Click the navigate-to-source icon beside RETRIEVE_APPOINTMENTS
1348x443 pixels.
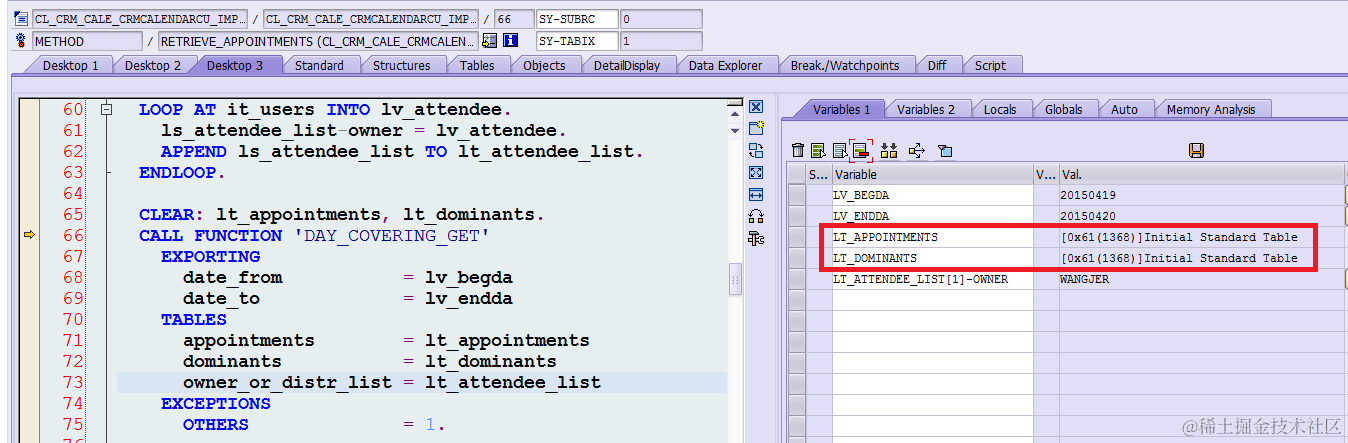click(x=489, y=41)
